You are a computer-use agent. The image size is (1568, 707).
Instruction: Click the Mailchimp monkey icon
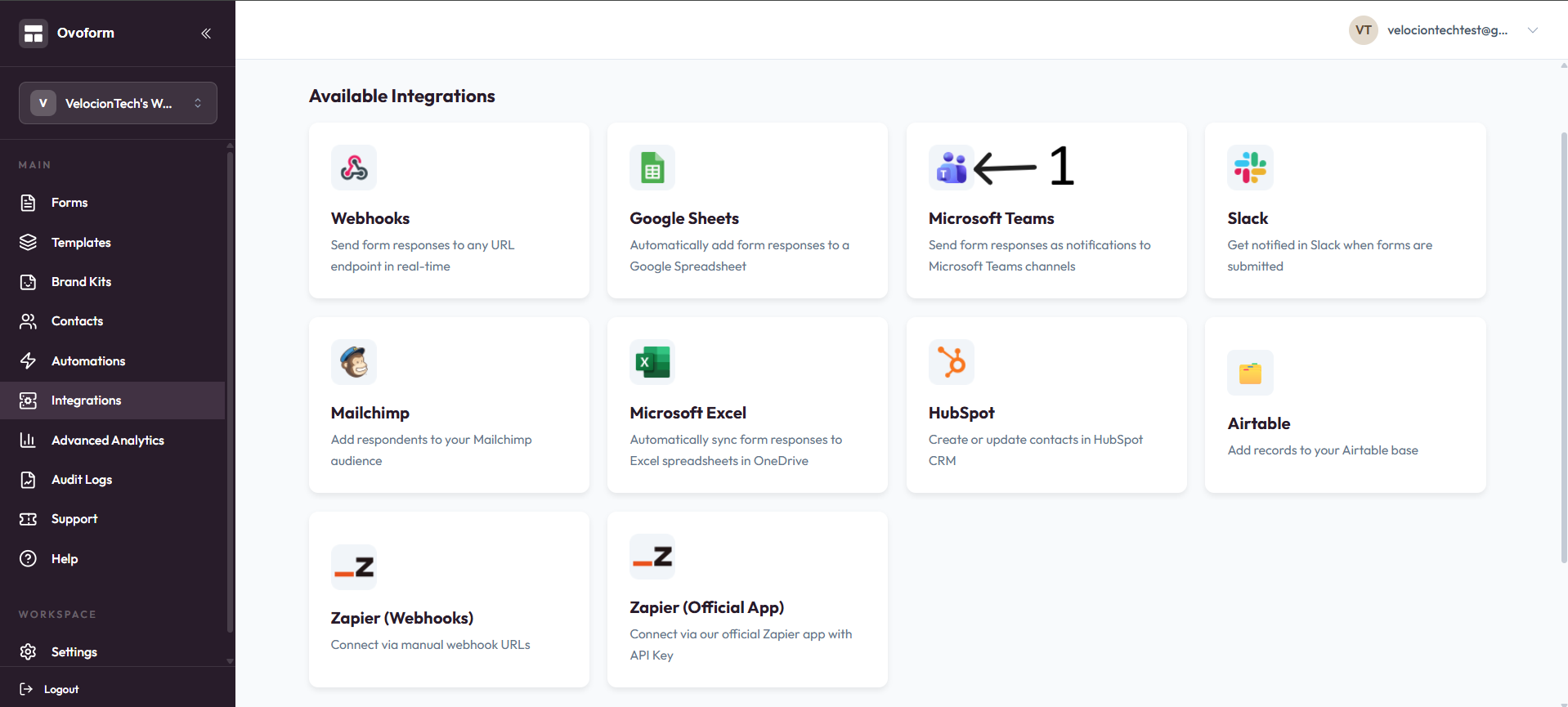[354, 362]
